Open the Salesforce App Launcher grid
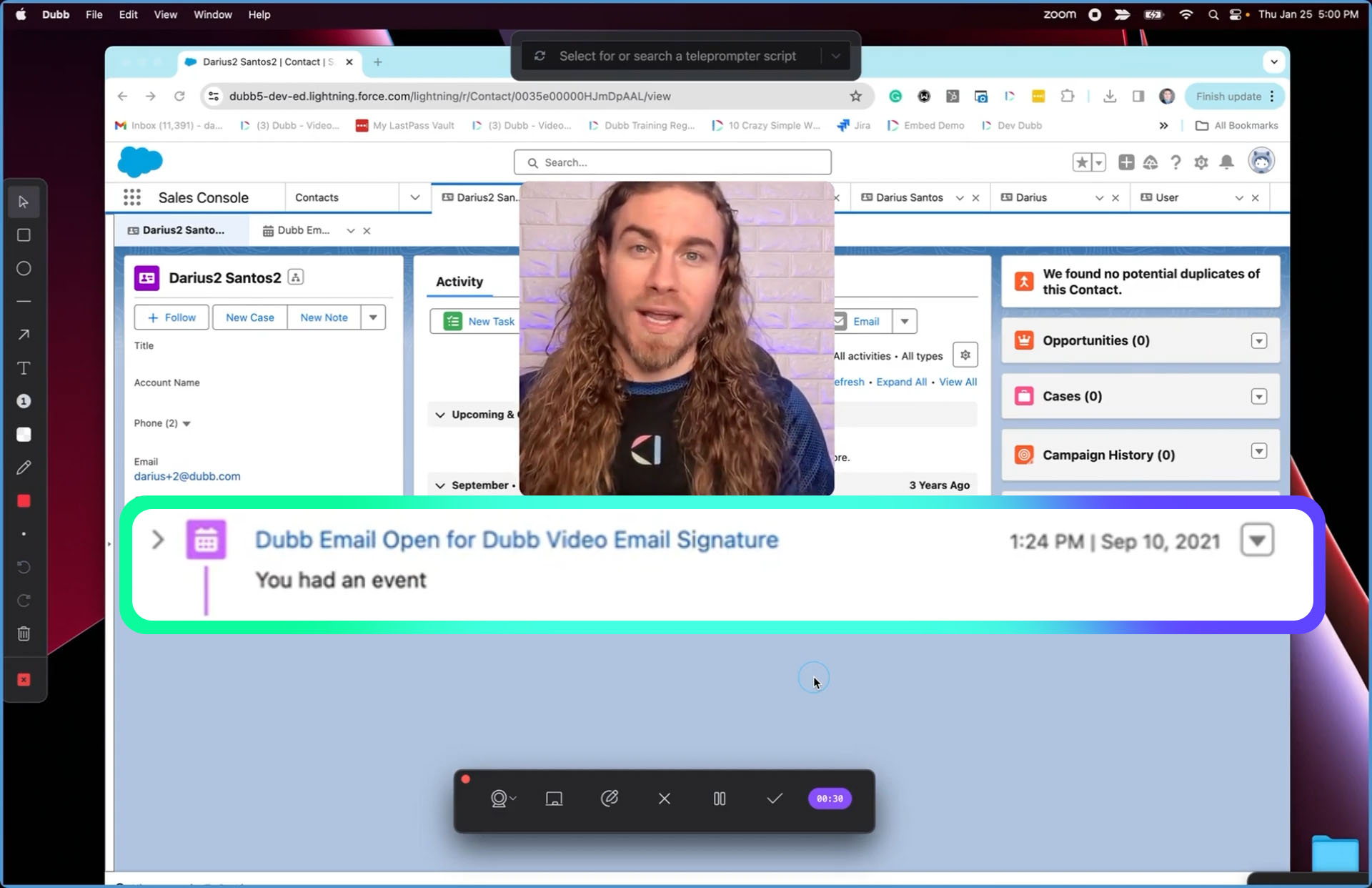The height and width of the screenshot is (888, 1372). click(132, 197)
